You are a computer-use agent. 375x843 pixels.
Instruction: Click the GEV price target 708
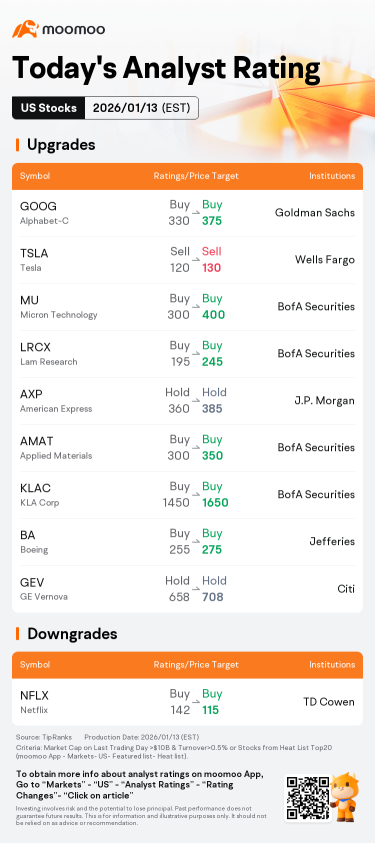coord(213,597)
